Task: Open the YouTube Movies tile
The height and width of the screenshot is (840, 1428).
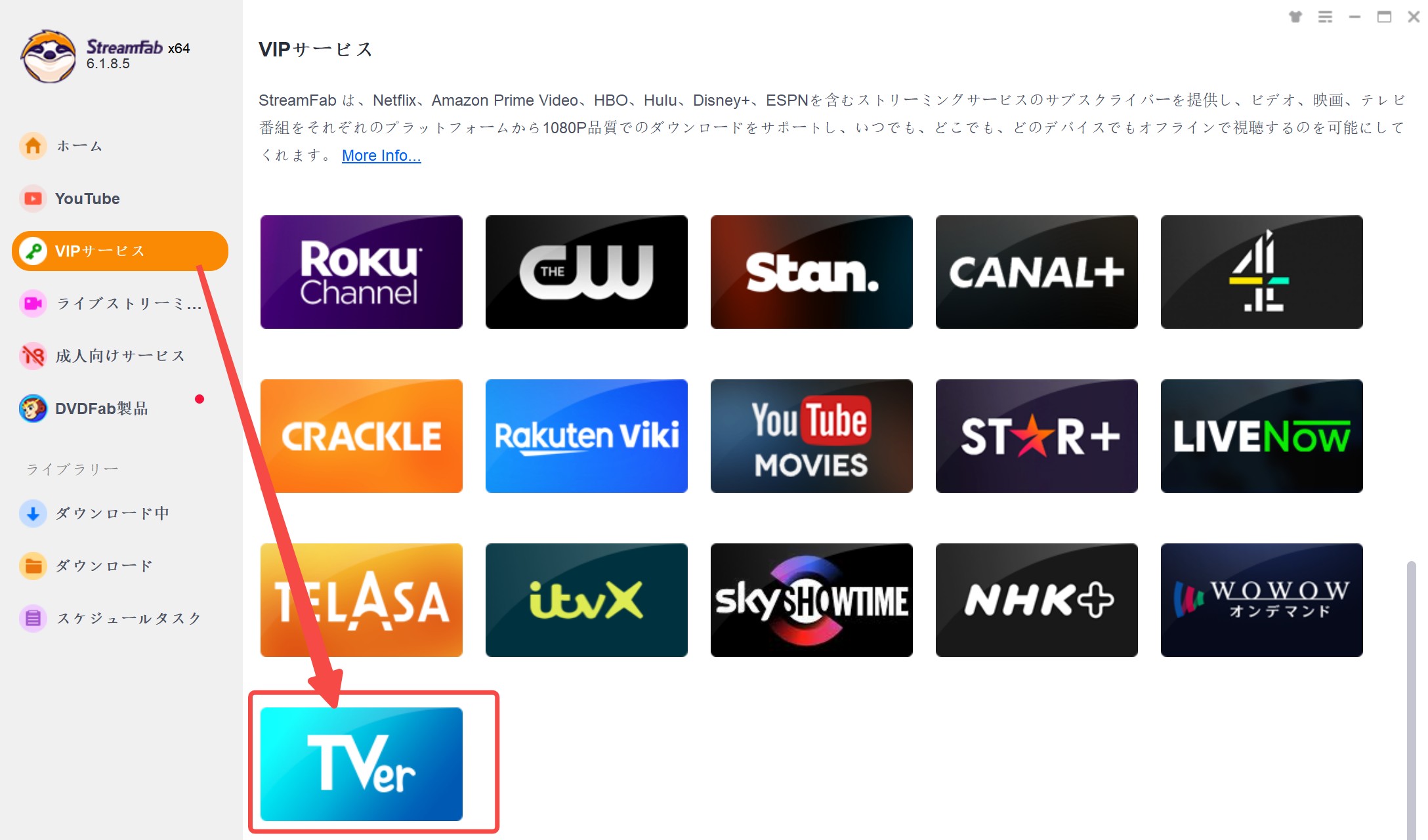Action: click(811, 436)
